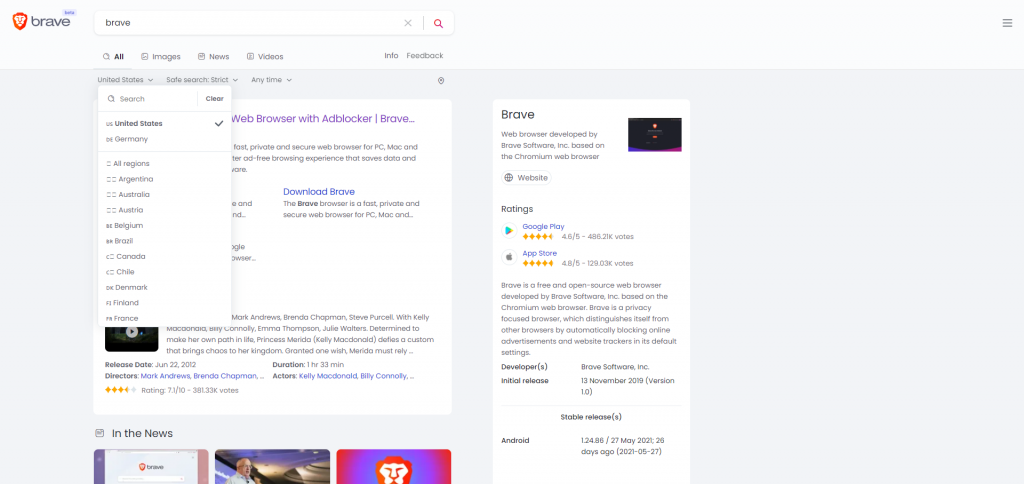Switch to the Images tab
Viewport: 1024px width, 484px height.
pos(161,57)
